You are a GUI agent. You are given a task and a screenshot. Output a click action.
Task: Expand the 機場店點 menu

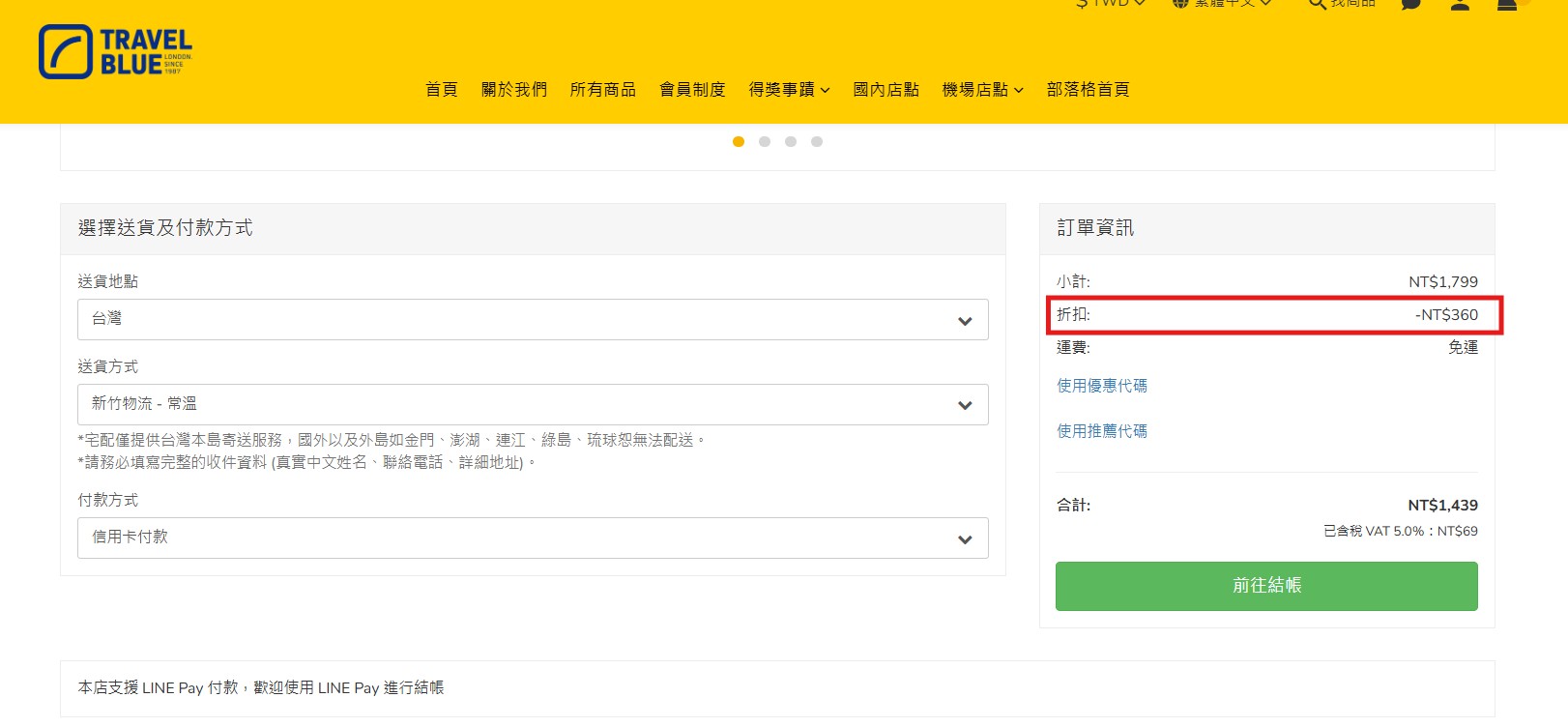[982, 90]
